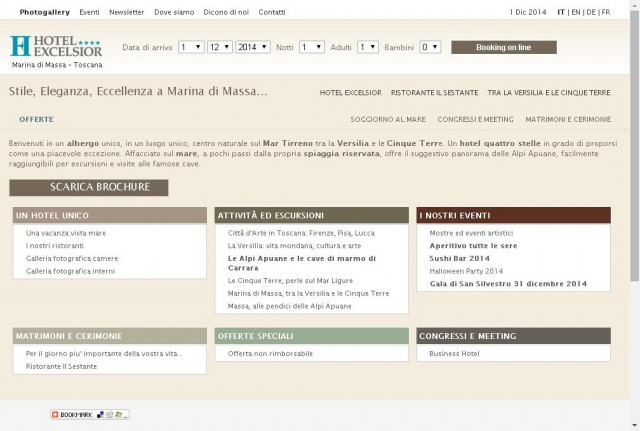Open the Offerte nav item
The width and height of the screenshot is (640, 431).
click(x=36, y=119)
